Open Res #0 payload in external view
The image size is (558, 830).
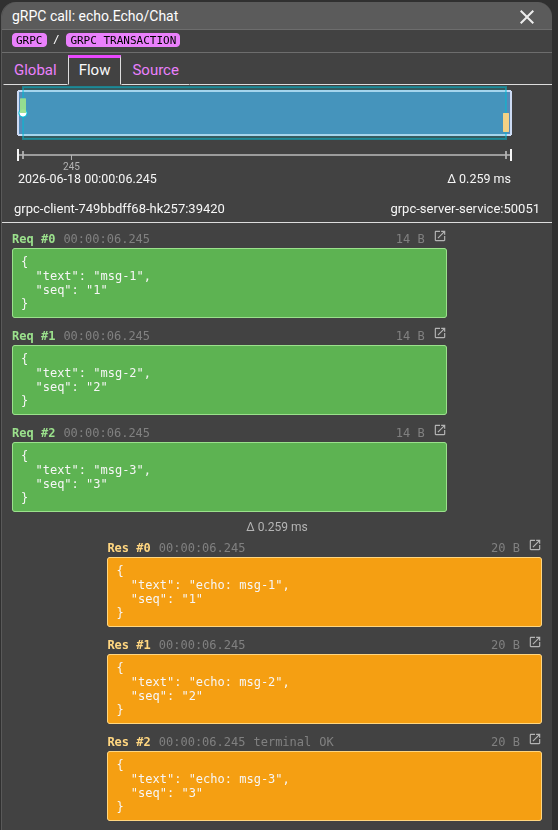[535, 545]
